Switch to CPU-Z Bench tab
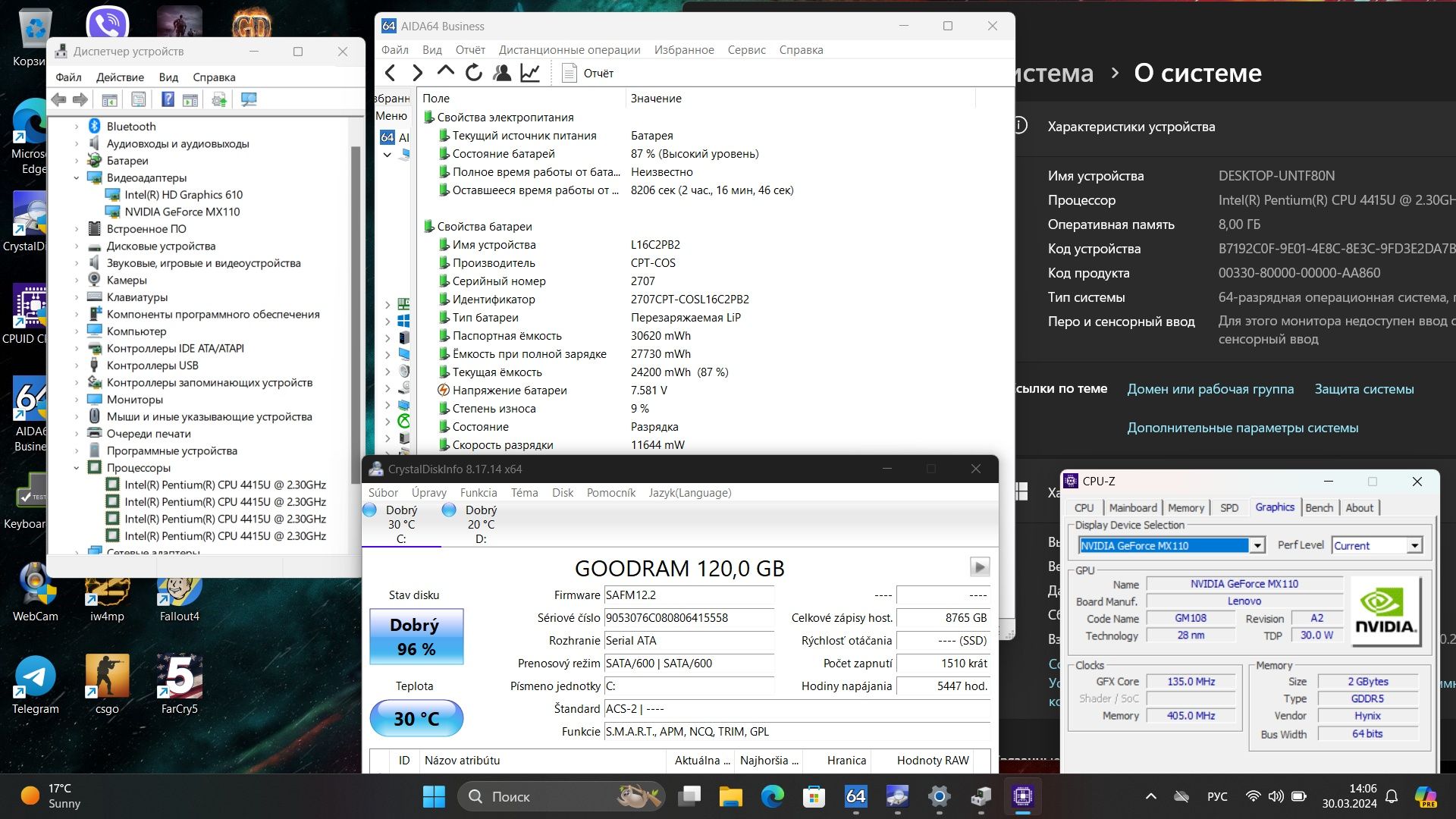The height and width of the screenshot is (819, 1456). [x=1319, y=508]
